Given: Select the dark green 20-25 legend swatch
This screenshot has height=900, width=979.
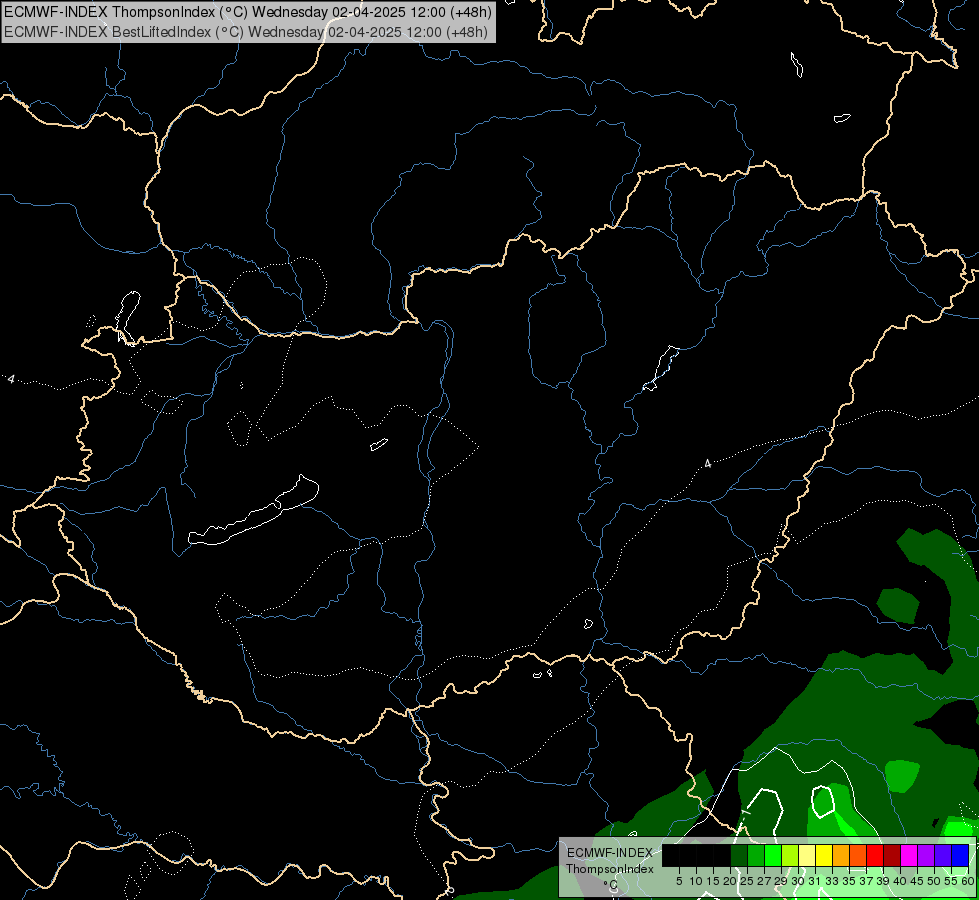Looking at the screenshot, I should 739,855.
